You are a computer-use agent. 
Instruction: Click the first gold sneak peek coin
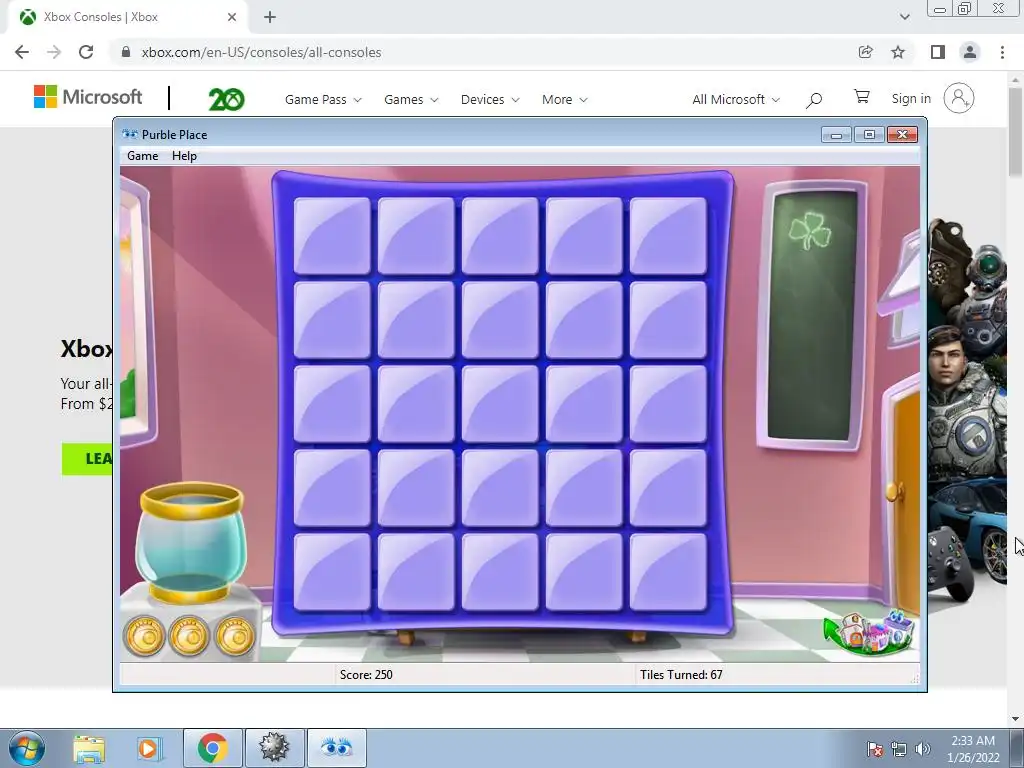pyautogui.click(x=144, y=635)
